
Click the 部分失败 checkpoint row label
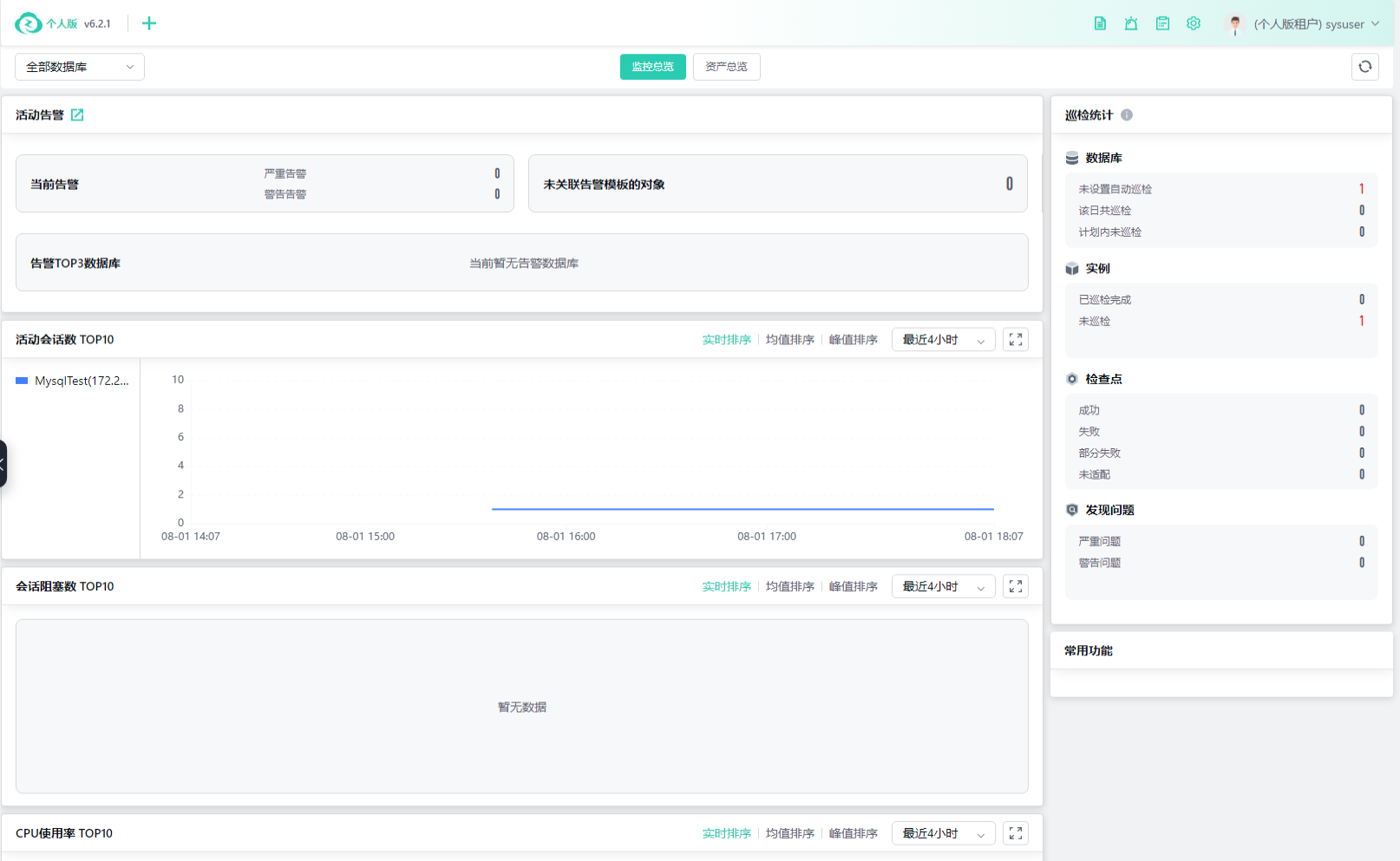[1100, 453]
